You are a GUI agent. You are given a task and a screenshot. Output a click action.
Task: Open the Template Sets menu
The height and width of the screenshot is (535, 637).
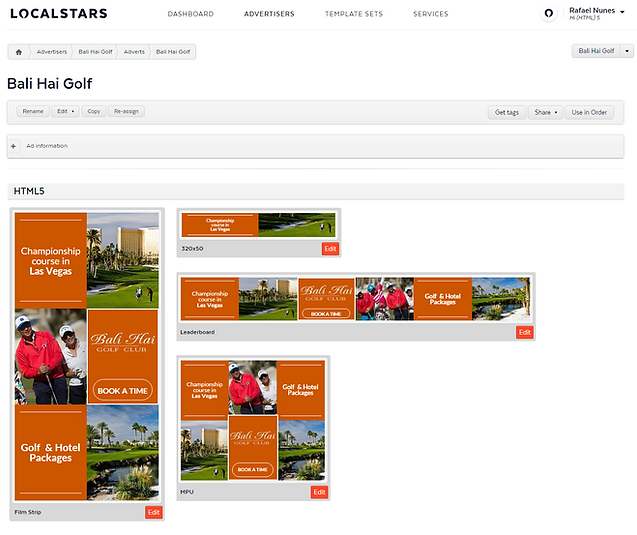coord(354,14)
